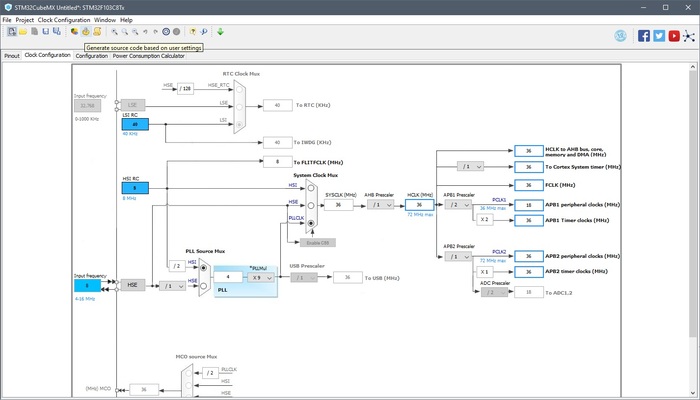Redo the clock change
This screenshot has width=700, height=400.
pyautogui.click(x=155, y=32)
